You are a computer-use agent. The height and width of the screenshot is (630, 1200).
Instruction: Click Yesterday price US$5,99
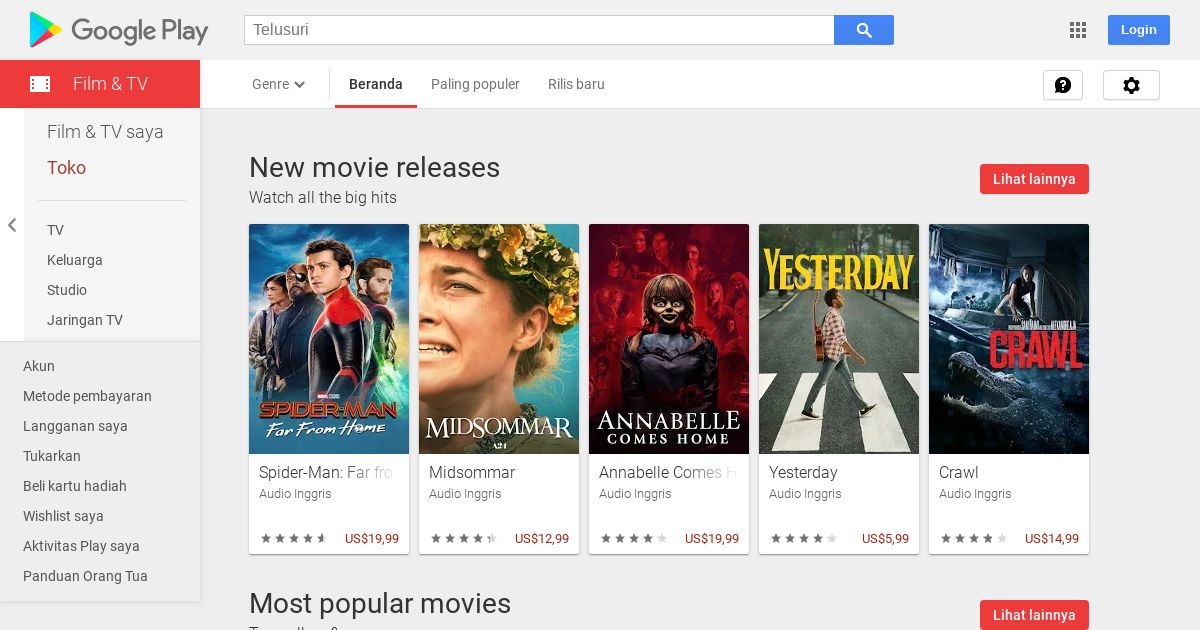point(885,539)
